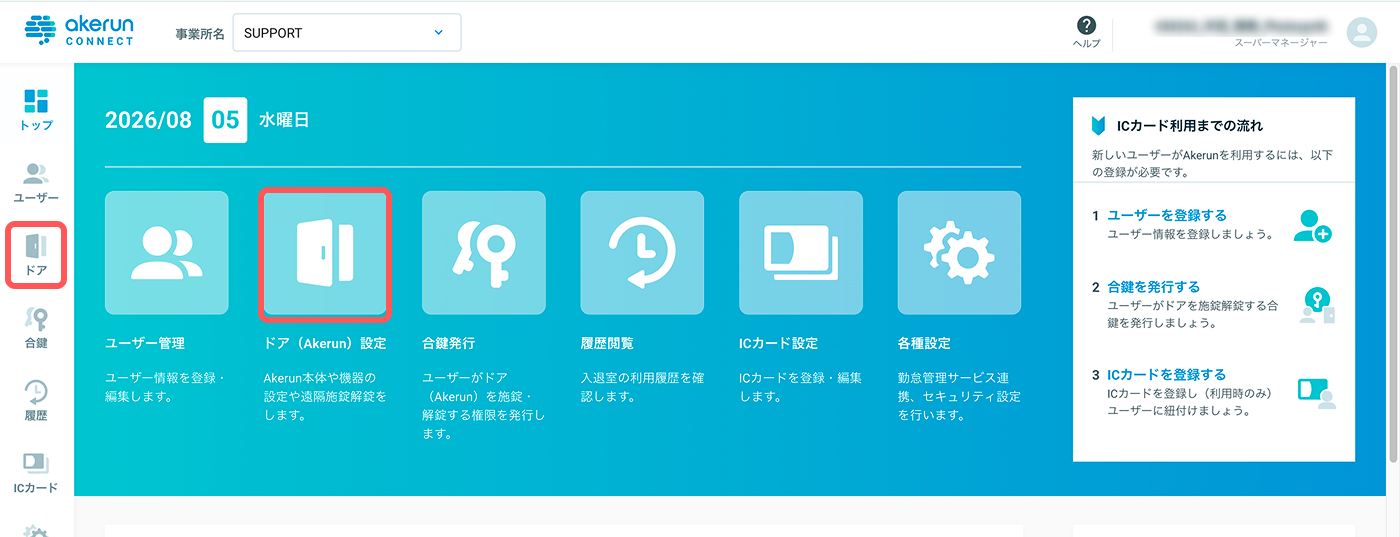Click the 履歴閲覧 clock tile icon
Screen dimensions: 1400x537
(642, 253)
